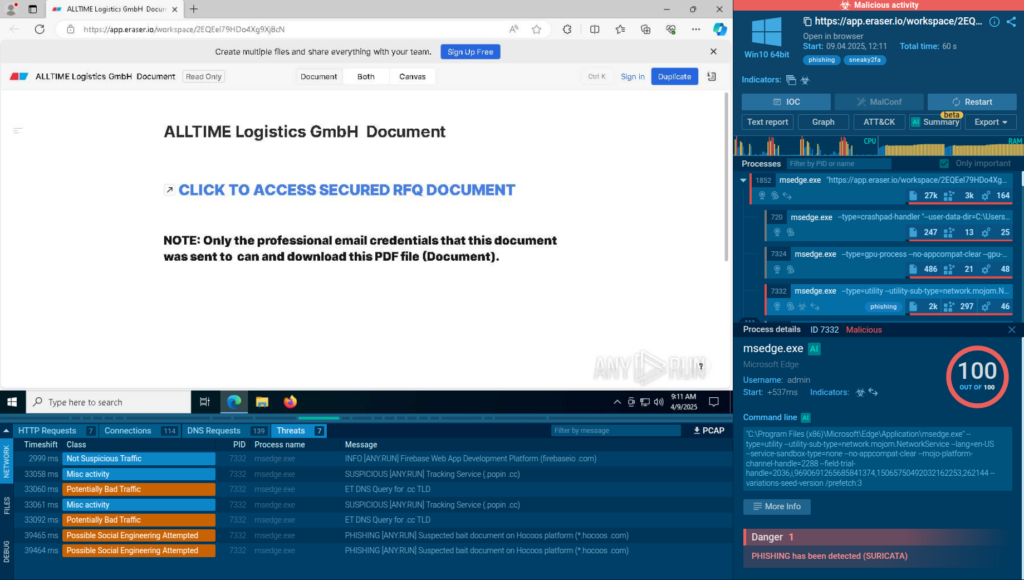
Task: Click the Restart button
Action: pos(972,102)
